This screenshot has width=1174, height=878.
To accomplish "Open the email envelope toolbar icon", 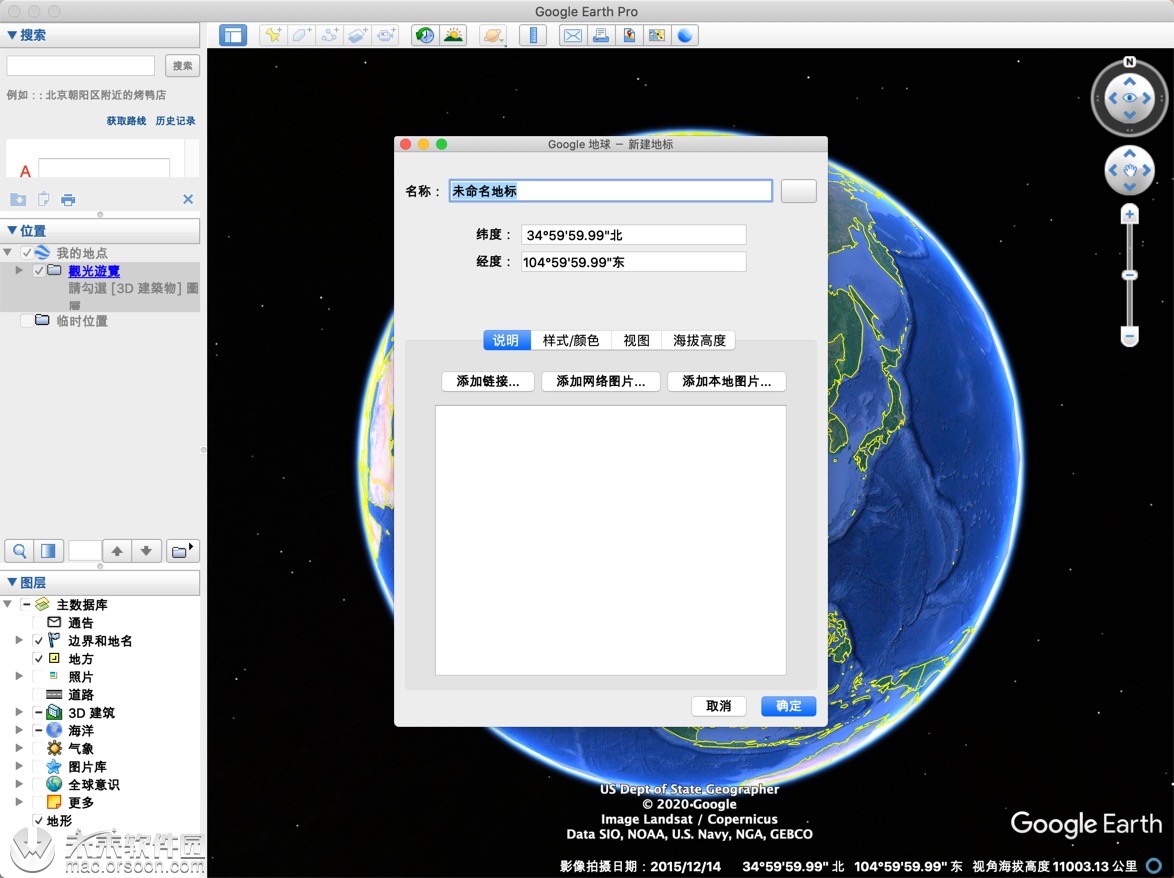I will [573, 35].
